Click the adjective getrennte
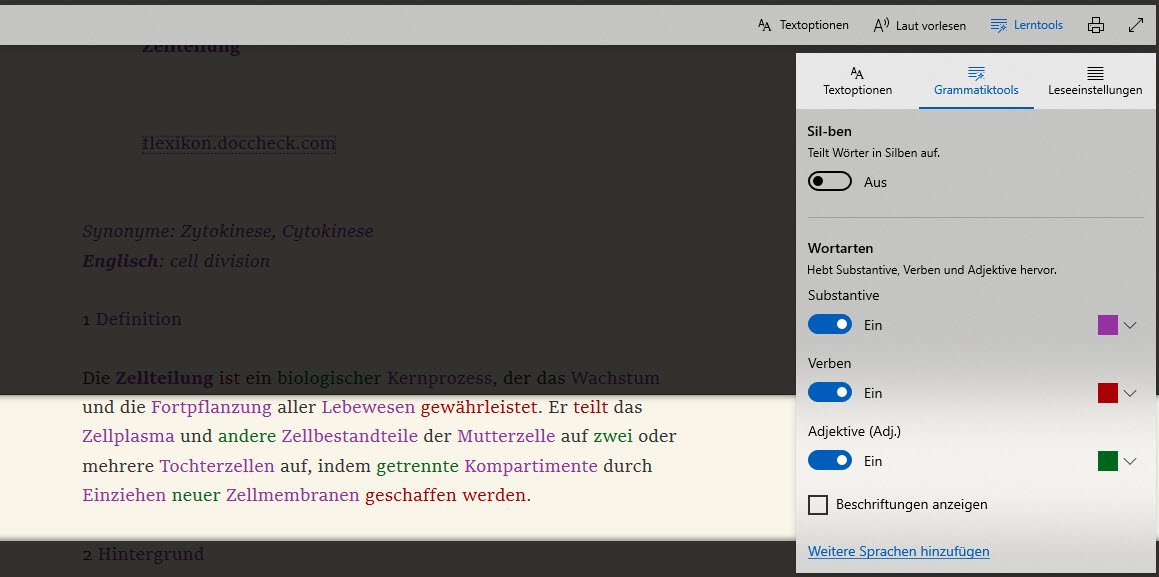This screenshot has width=1159, height=577. pos(417,466)
